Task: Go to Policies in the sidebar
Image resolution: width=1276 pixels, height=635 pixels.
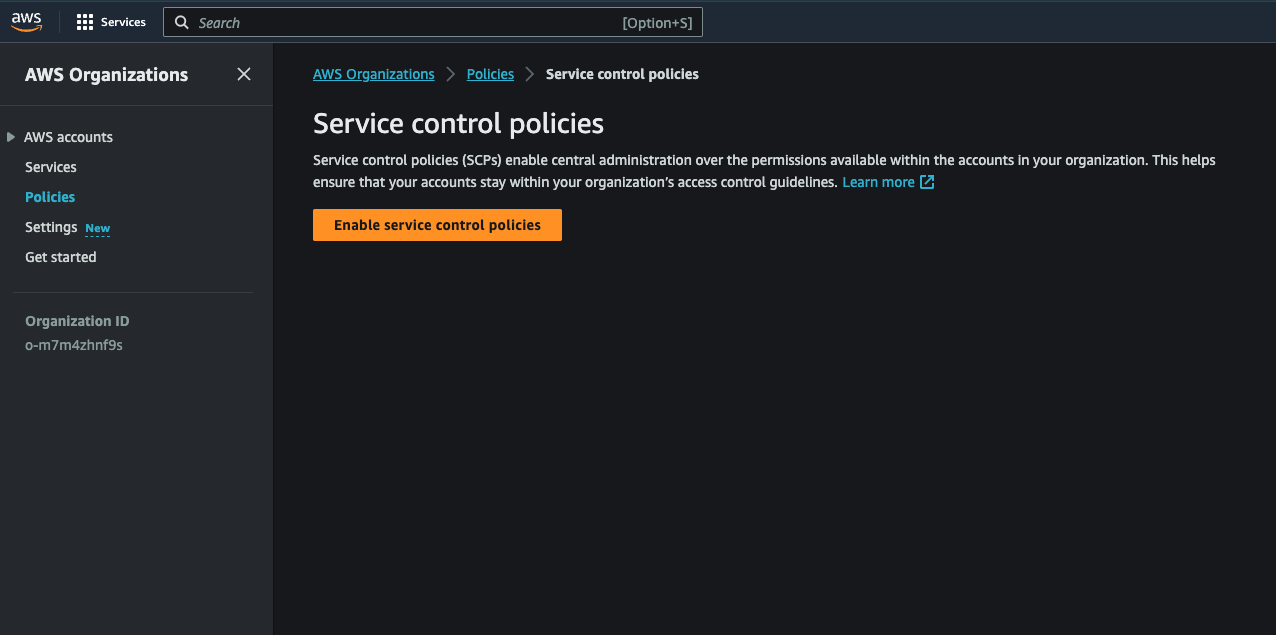Action: (x=50, y=197)
